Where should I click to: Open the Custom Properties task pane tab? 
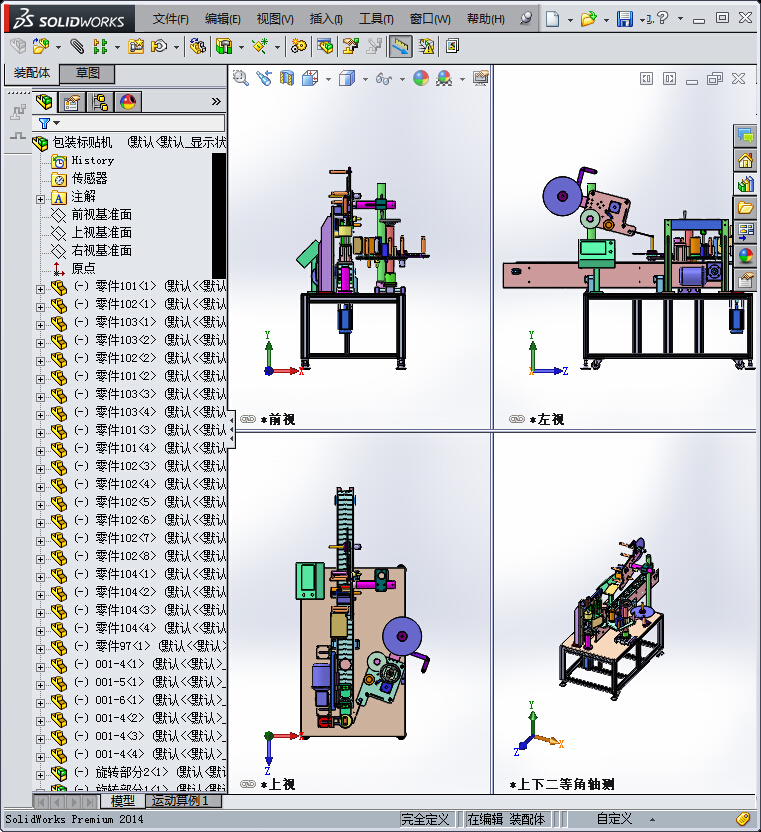click(746, 279)
